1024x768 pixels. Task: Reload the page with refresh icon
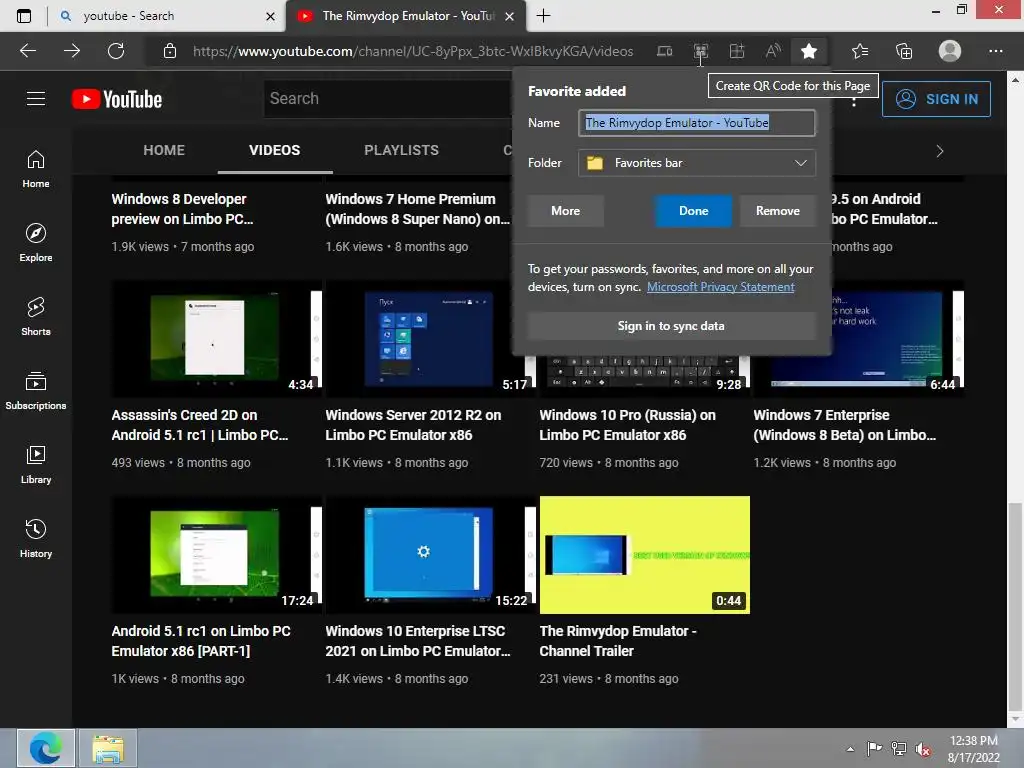[x=116, y=51]
